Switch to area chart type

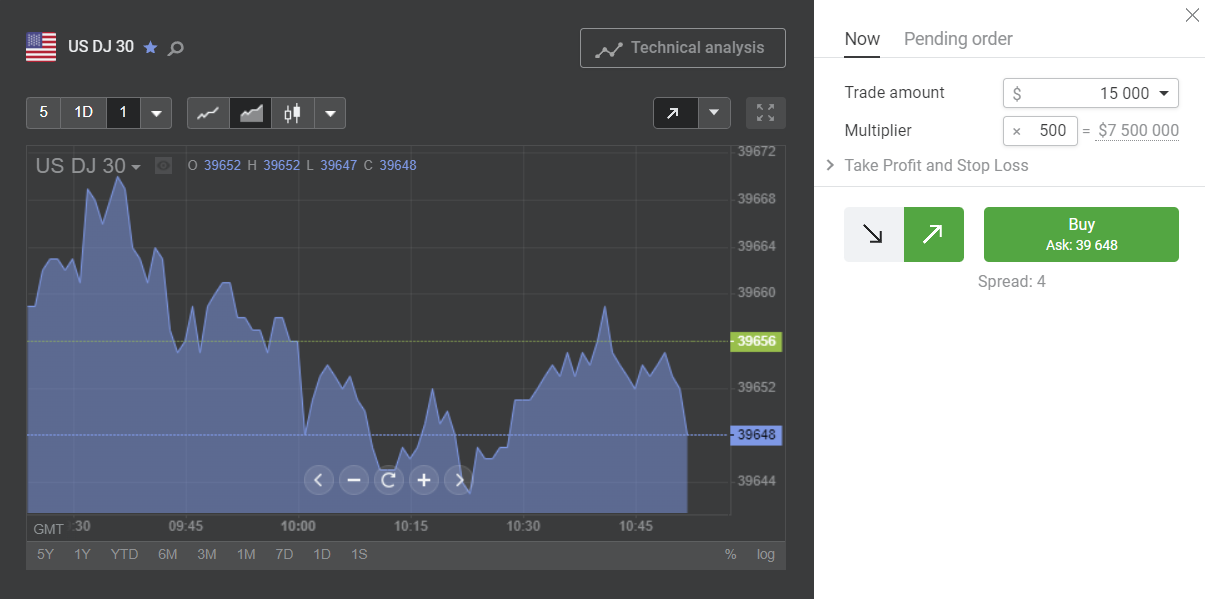point(250,113)
